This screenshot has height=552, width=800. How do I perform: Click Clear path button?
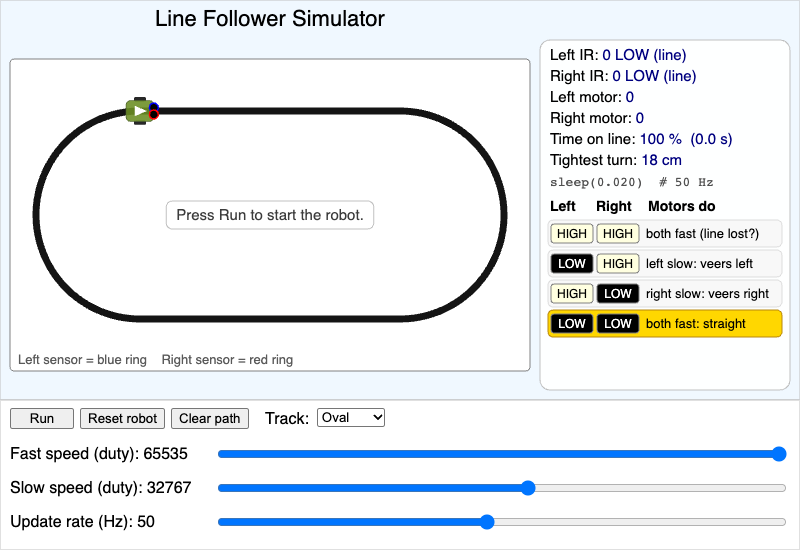coord(210,418)
